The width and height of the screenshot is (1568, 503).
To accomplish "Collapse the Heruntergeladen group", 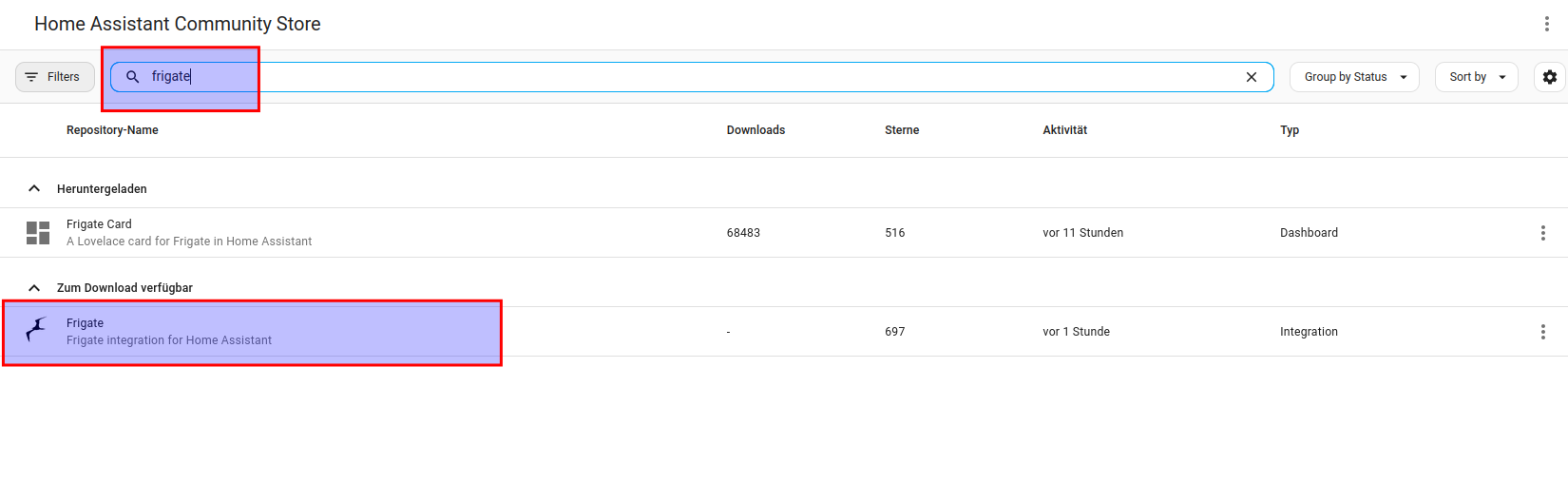I will pos(34,188).
